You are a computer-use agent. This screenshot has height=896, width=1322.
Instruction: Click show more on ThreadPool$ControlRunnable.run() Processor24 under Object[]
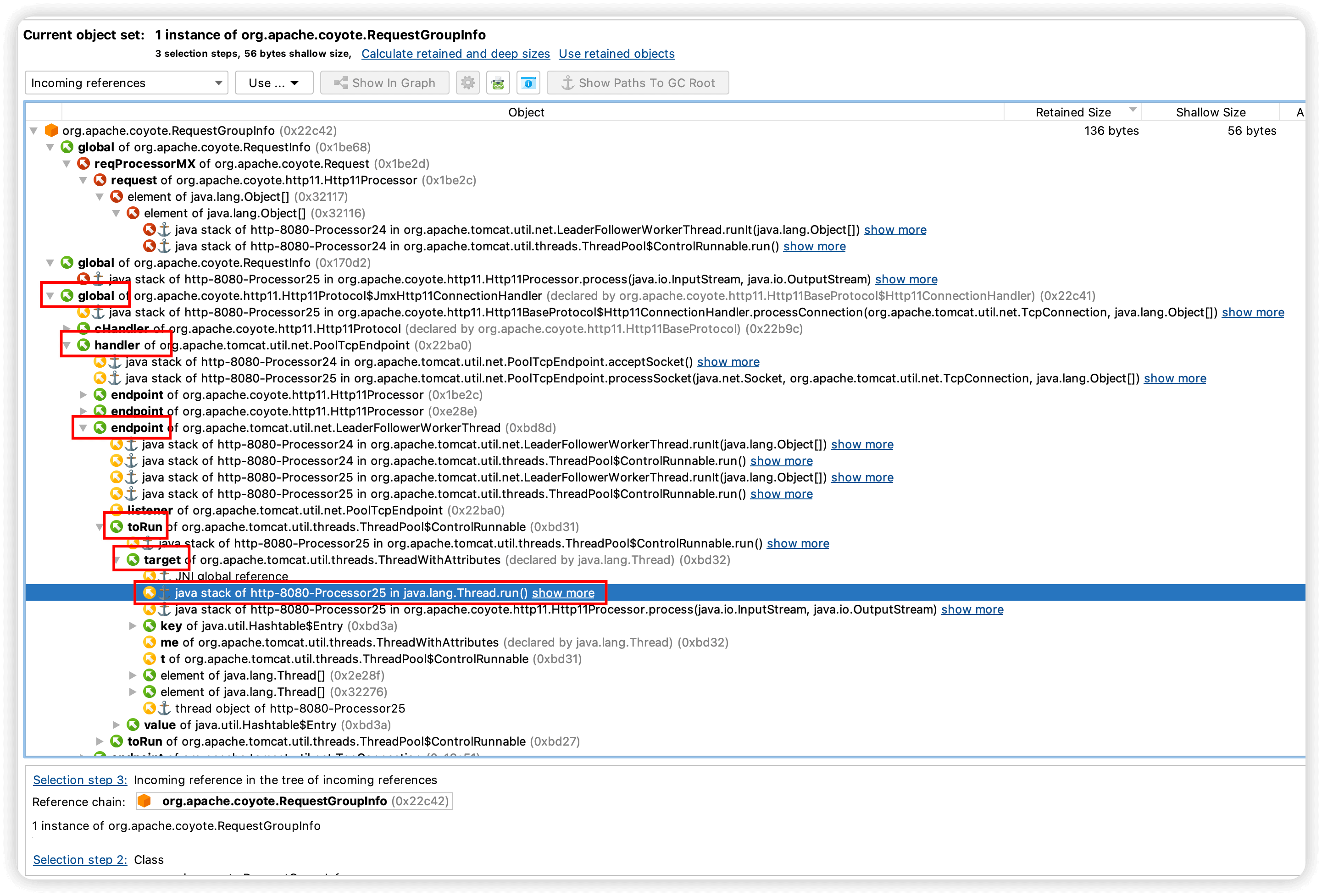pos(814,246)
